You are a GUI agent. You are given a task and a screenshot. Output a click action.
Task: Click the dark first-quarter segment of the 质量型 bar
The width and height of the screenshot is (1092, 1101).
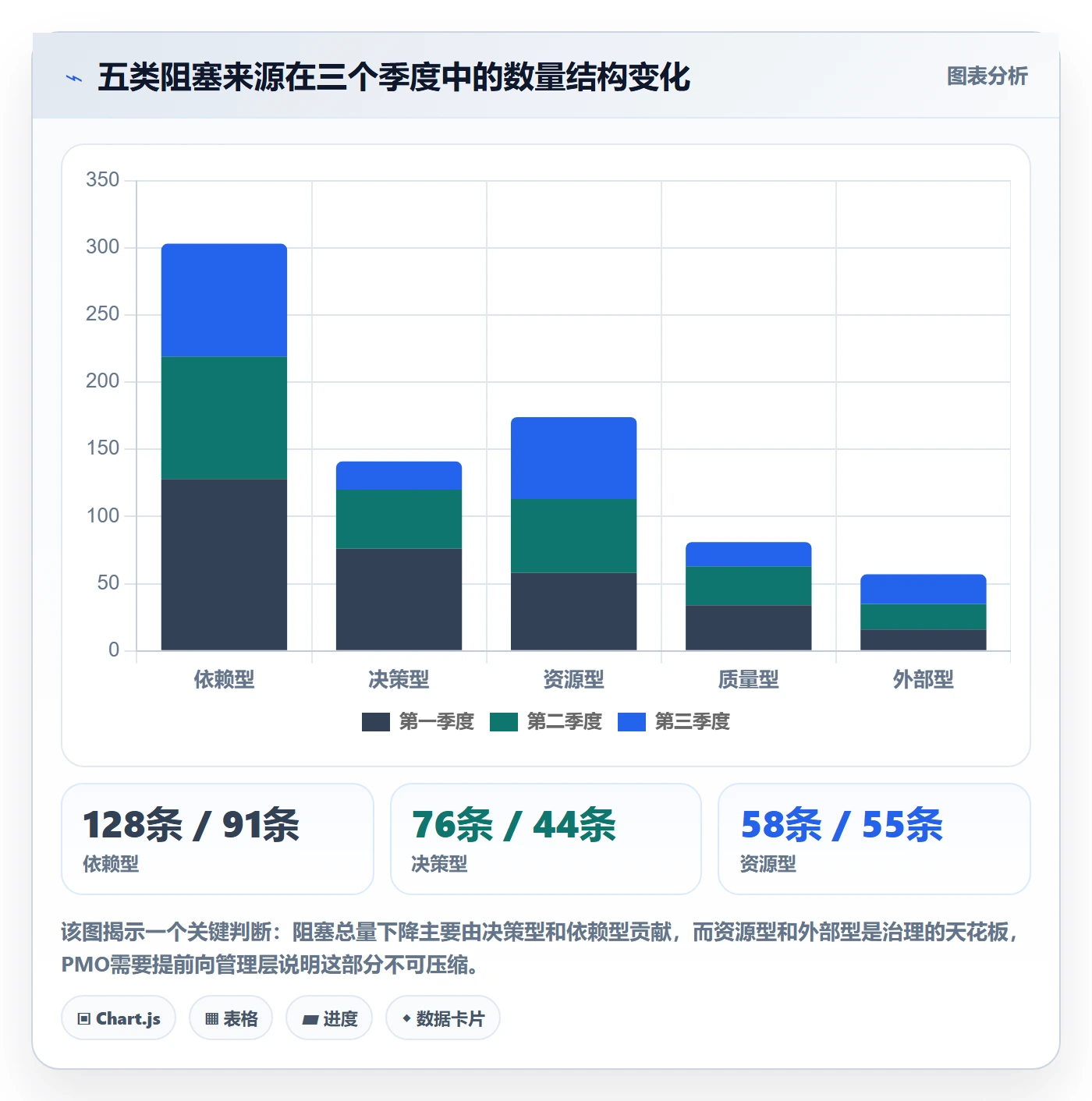point(748,628)
